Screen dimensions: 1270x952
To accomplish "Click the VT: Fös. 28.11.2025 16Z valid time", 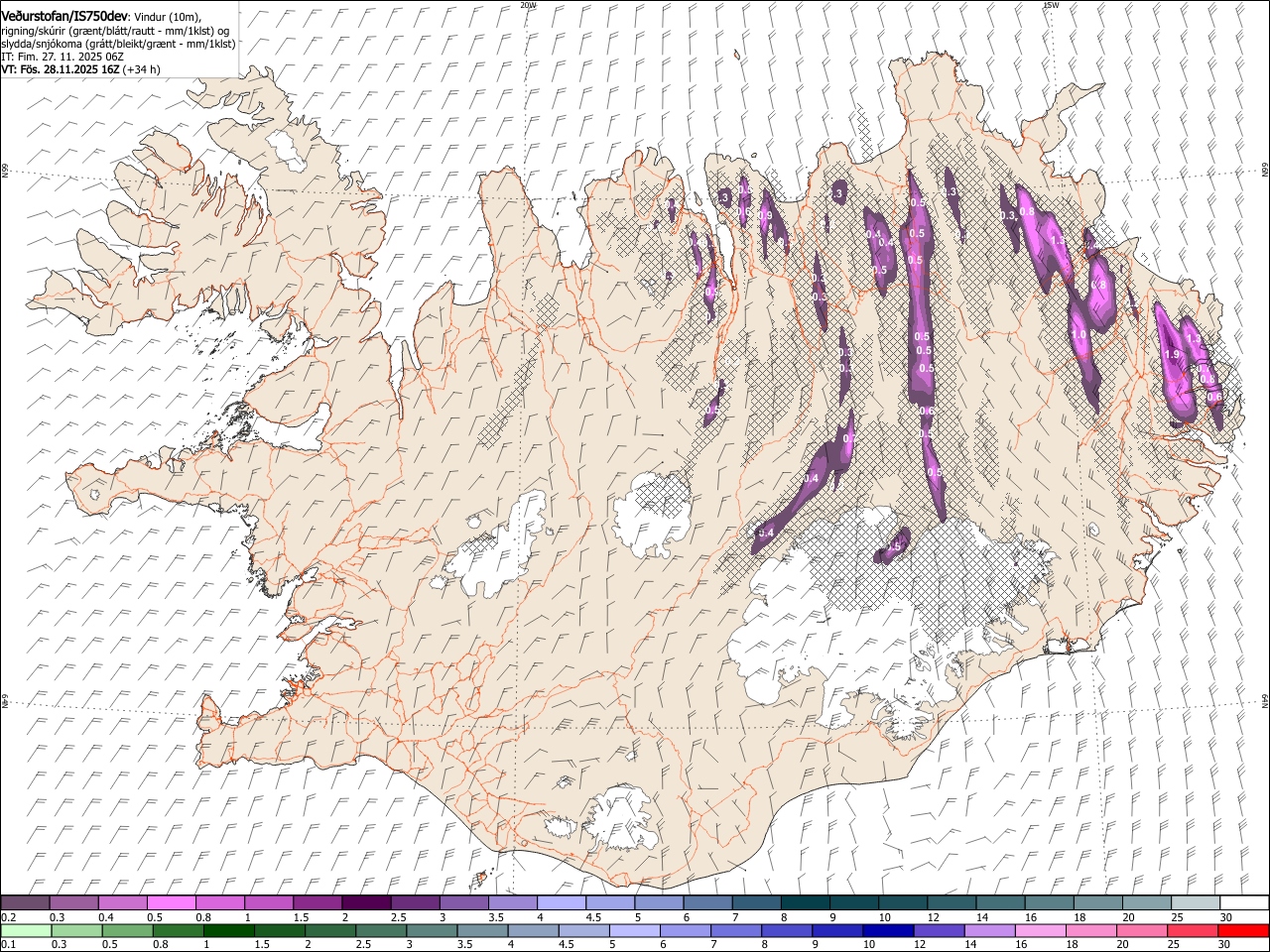I will pos(61,70).
